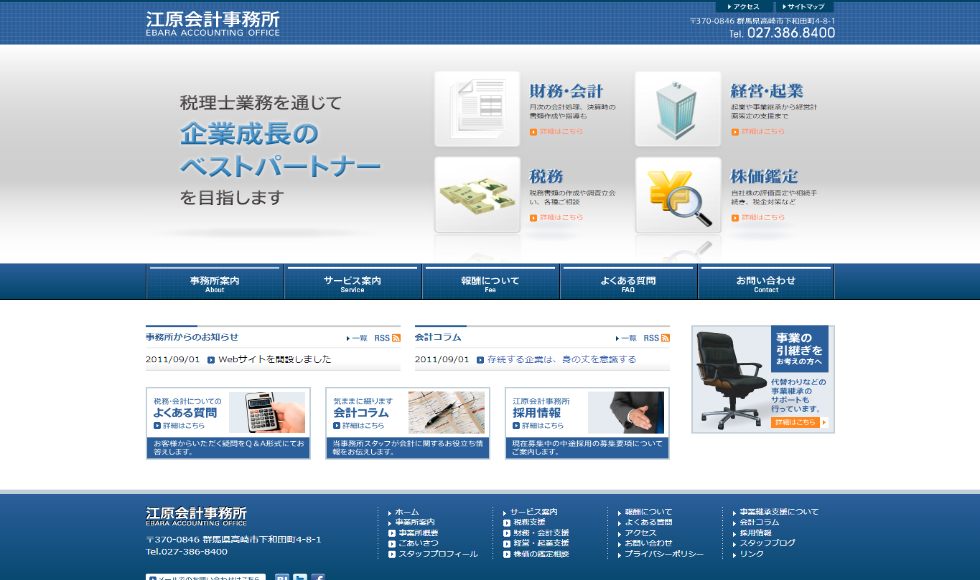Click the Twitter icon in footer
This screenshot has width=980, height=580.
click(x=300, y=578)
